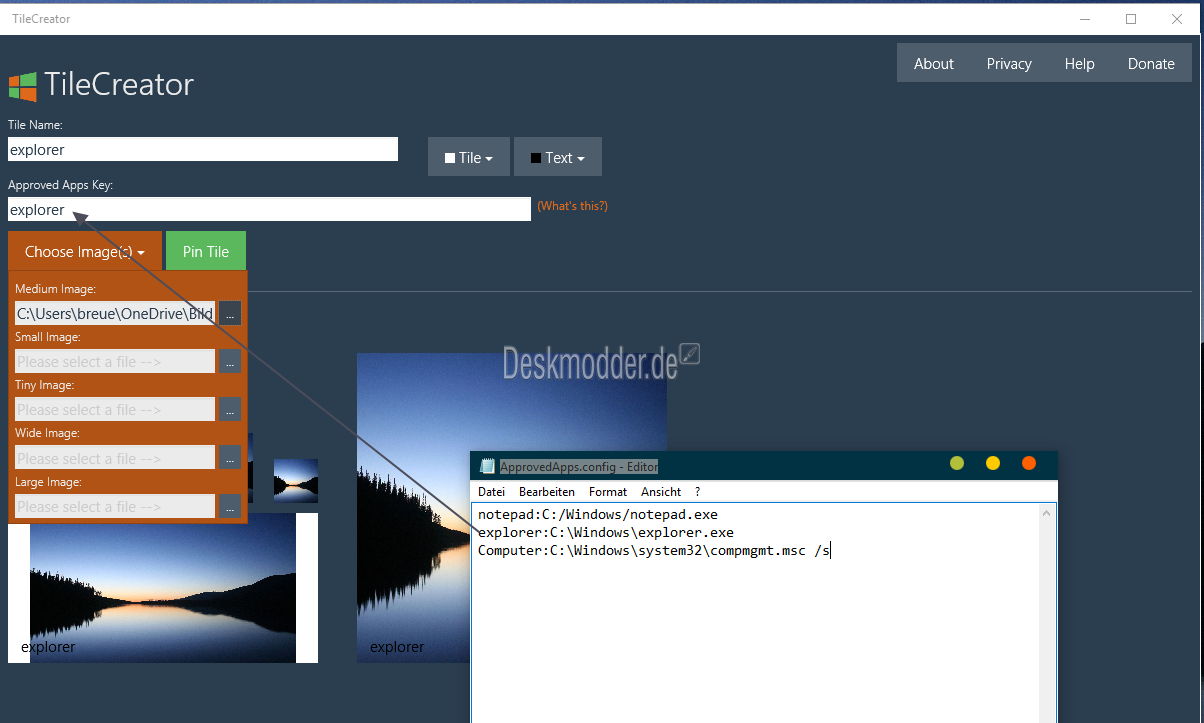The width and height of the screenshot is (1204, 723).
Task: Minimize the TileCreator window
Action: [1085, 18]
